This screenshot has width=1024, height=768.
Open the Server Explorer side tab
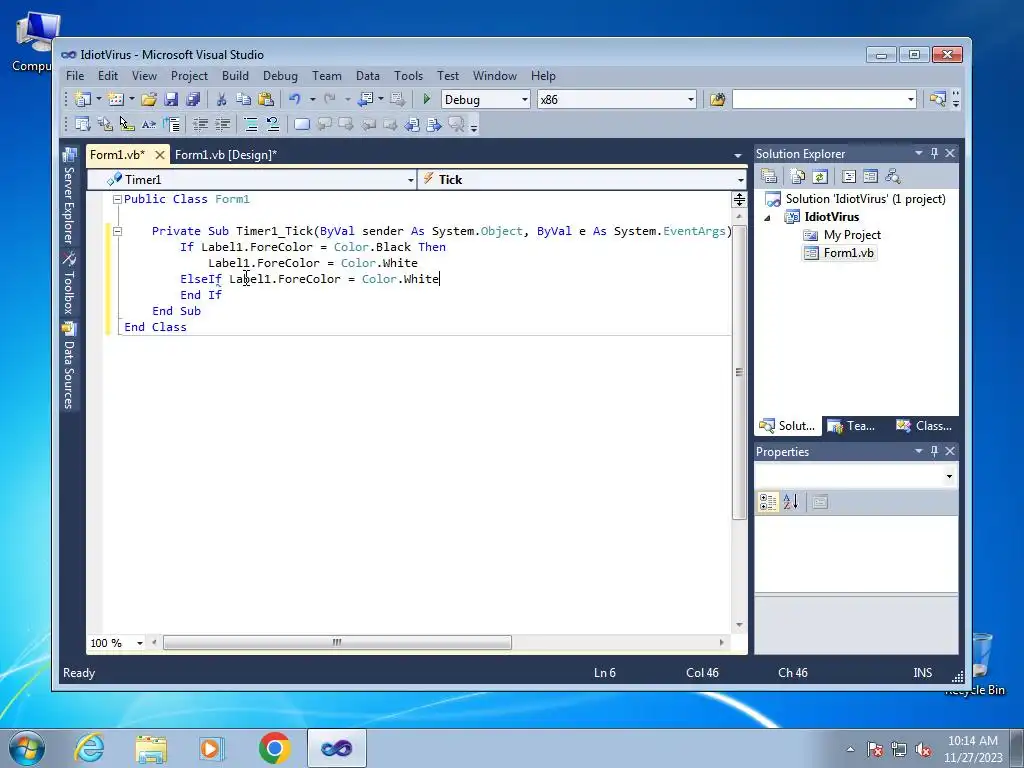tap(69, 197)
